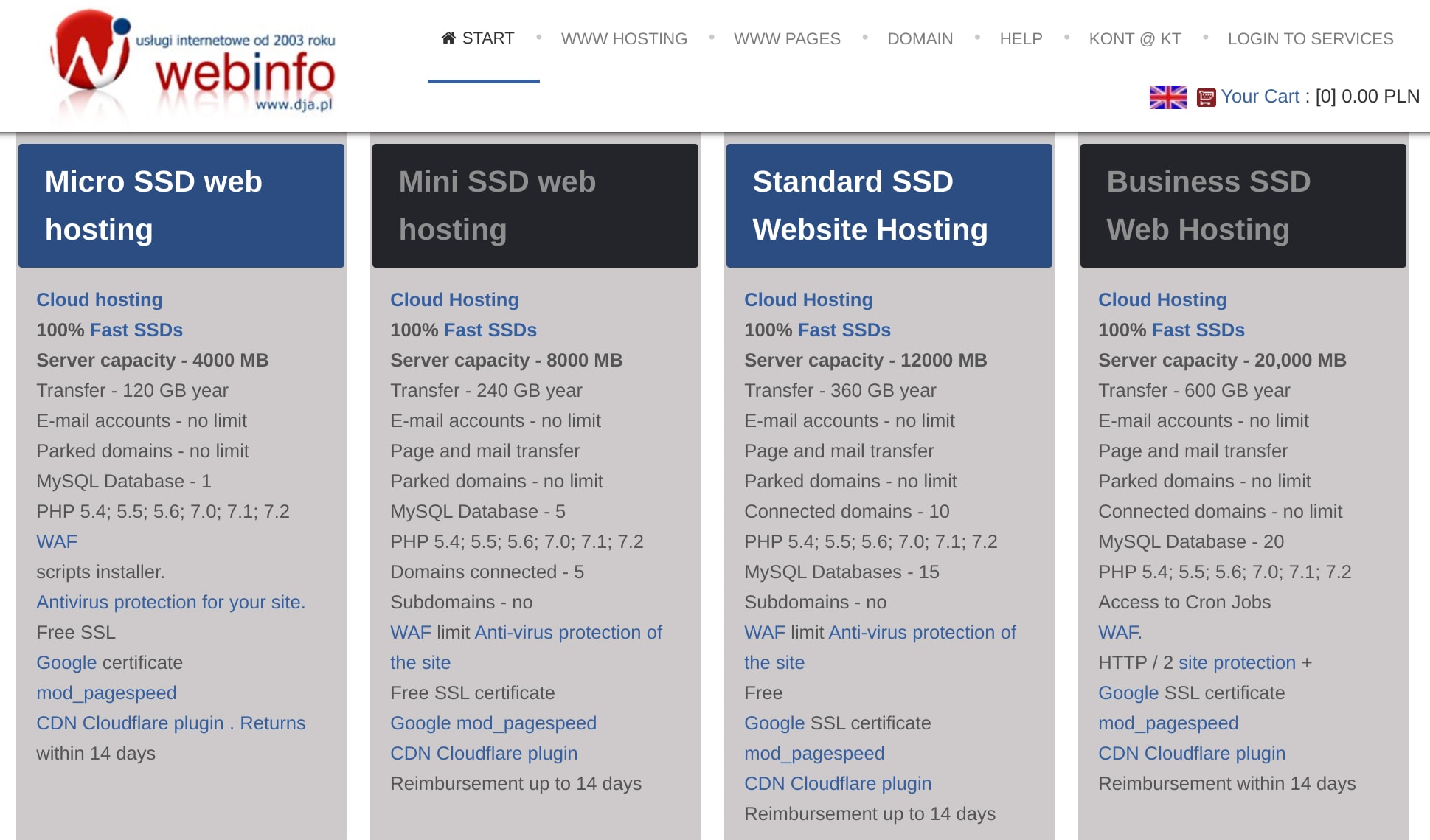1430x840 pixels.
Task: Click mod_pagespeed link in Standard plan
Action: coord(815,753)
